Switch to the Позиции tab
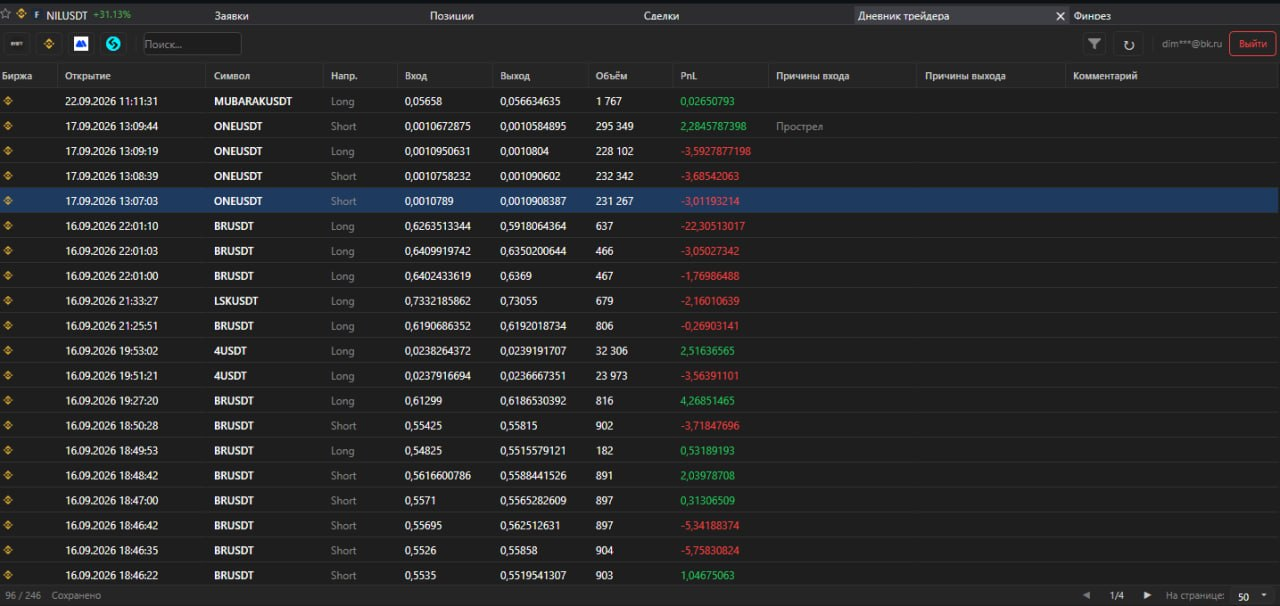Image resolution: width=1280 pixels, height=606 pixels. point(452,16)
